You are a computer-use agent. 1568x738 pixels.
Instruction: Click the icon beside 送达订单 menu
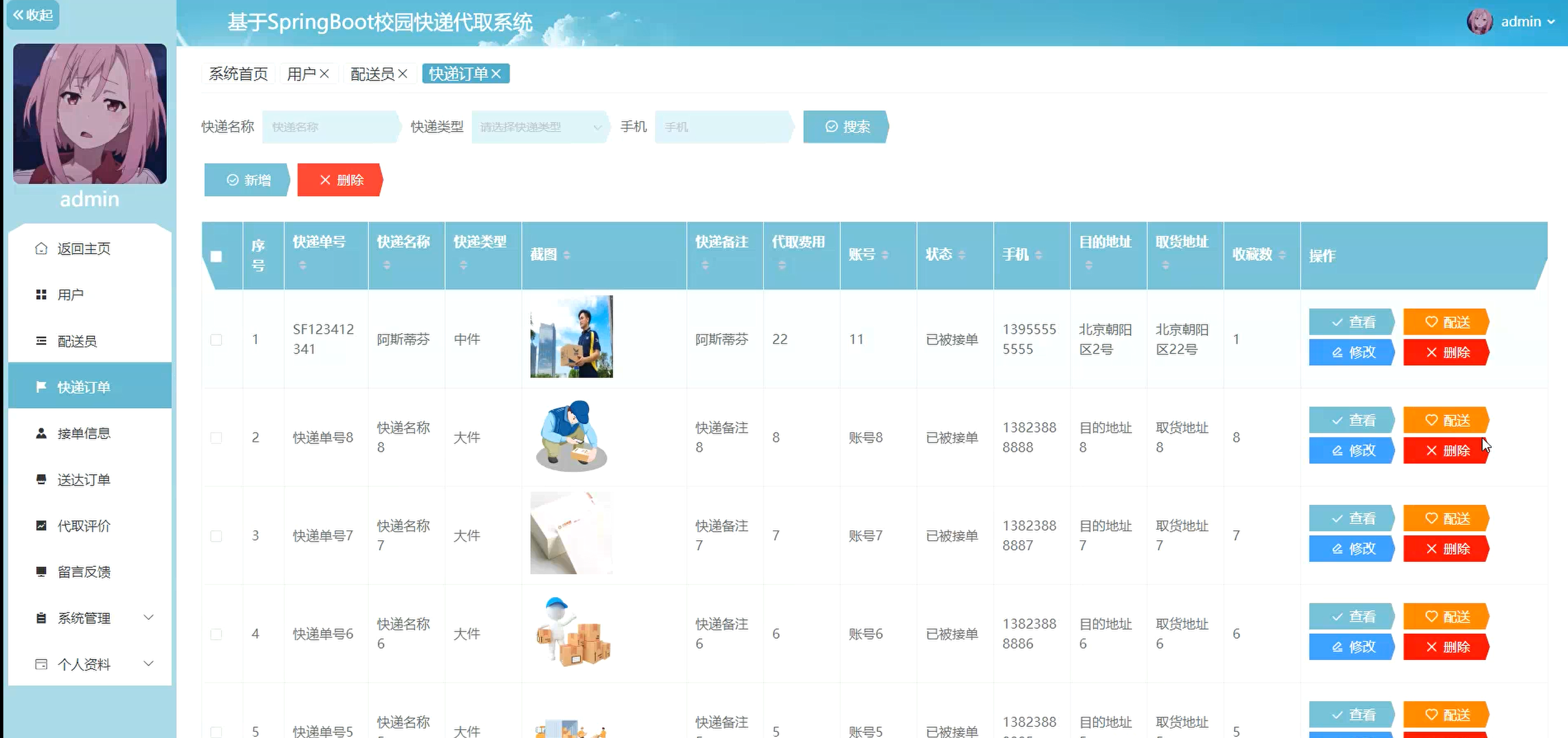tap(41, 479)
